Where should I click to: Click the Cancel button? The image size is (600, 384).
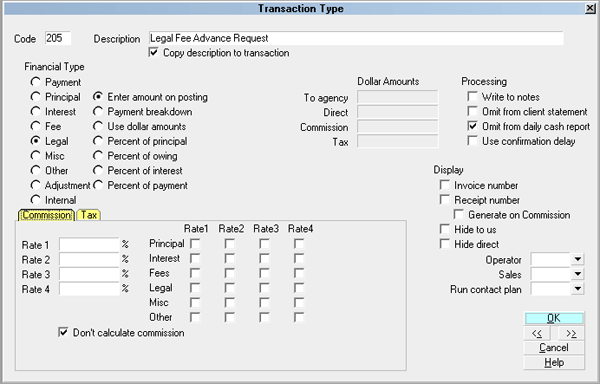click(x=554, y=348)
